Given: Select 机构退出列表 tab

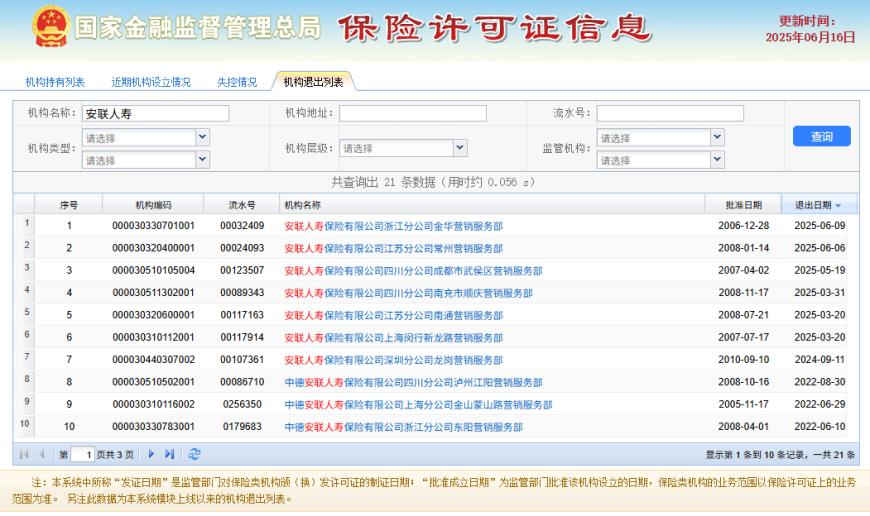Looking at the screenshot, I should click(313, 82).
